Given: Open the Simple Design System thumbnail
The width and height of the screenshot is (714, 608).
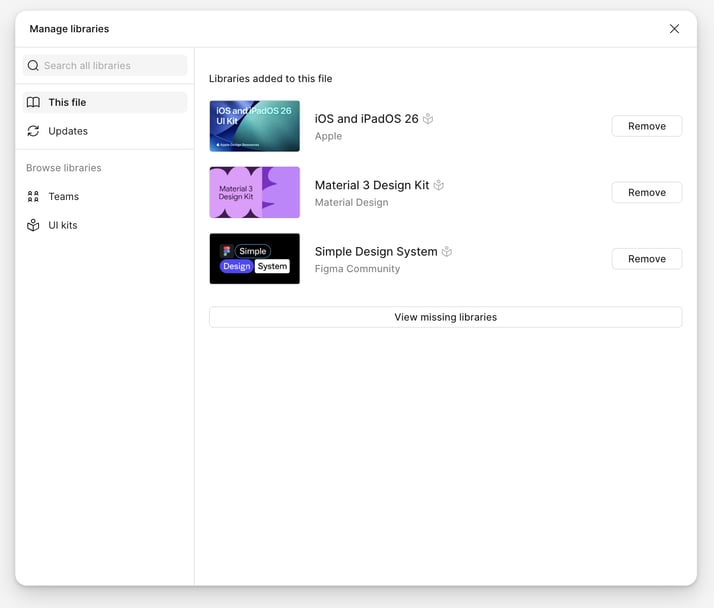Looking at the screenshot, I should pos(255,259).
